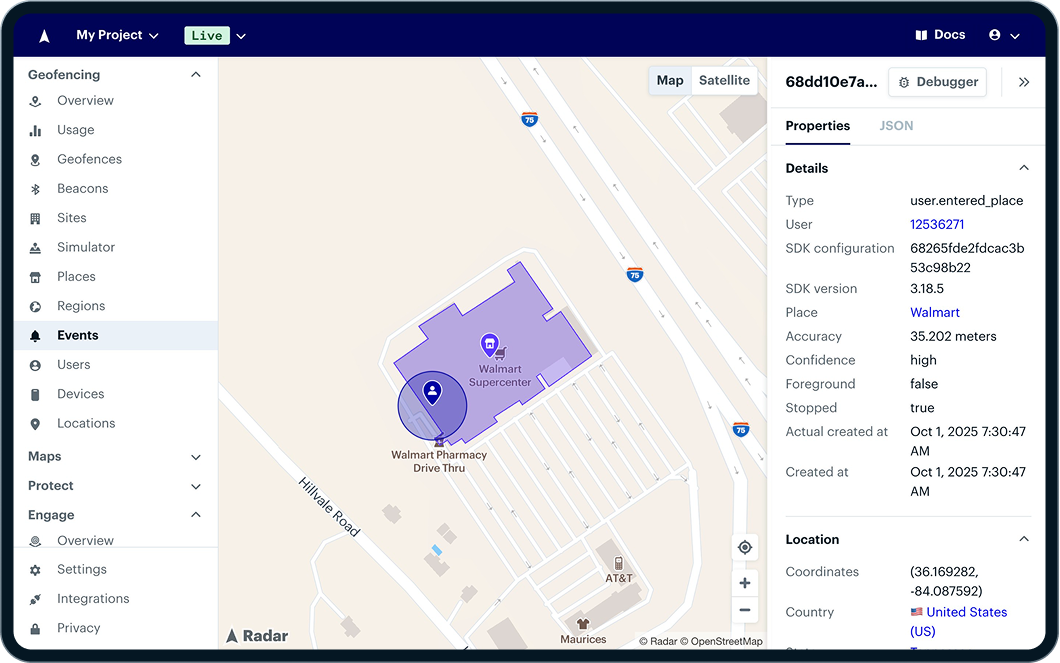Open the Devices list

(x=80, y=394)
